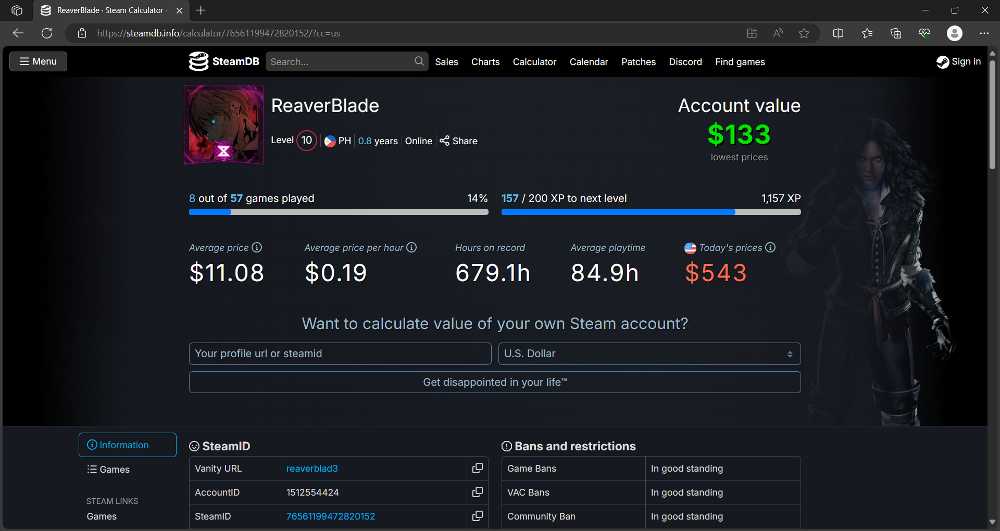Open tab actions menu icon
The image size is (1000, 531).
(17, 10)
